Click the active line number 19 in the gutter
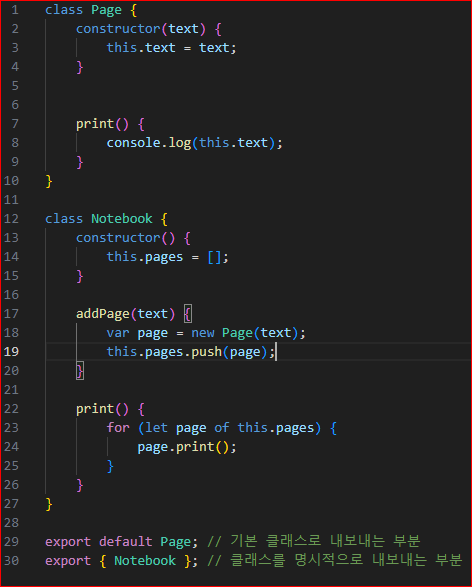 click(x=11, y=352)
